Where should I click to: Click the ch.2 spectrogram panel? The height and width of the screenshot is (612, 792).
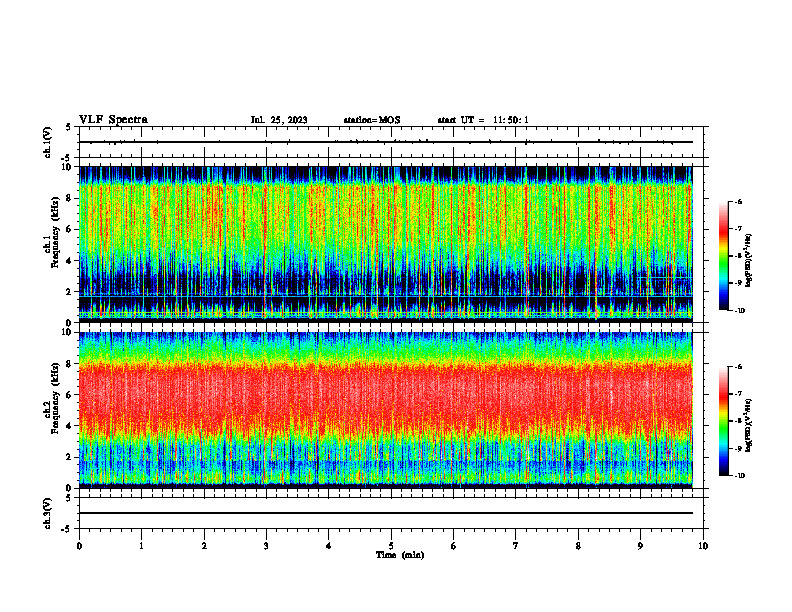(x=386, y=410)
